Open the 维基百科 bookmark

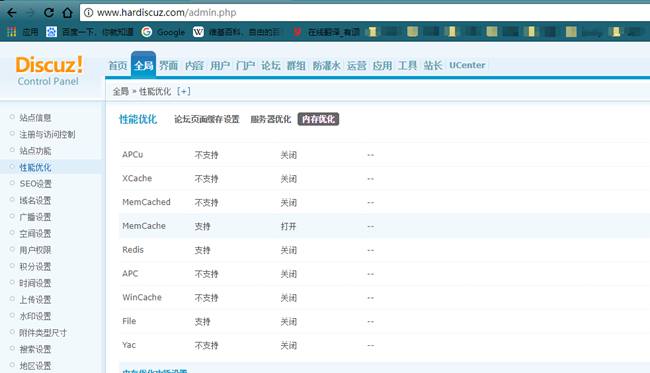click(238, 32)
